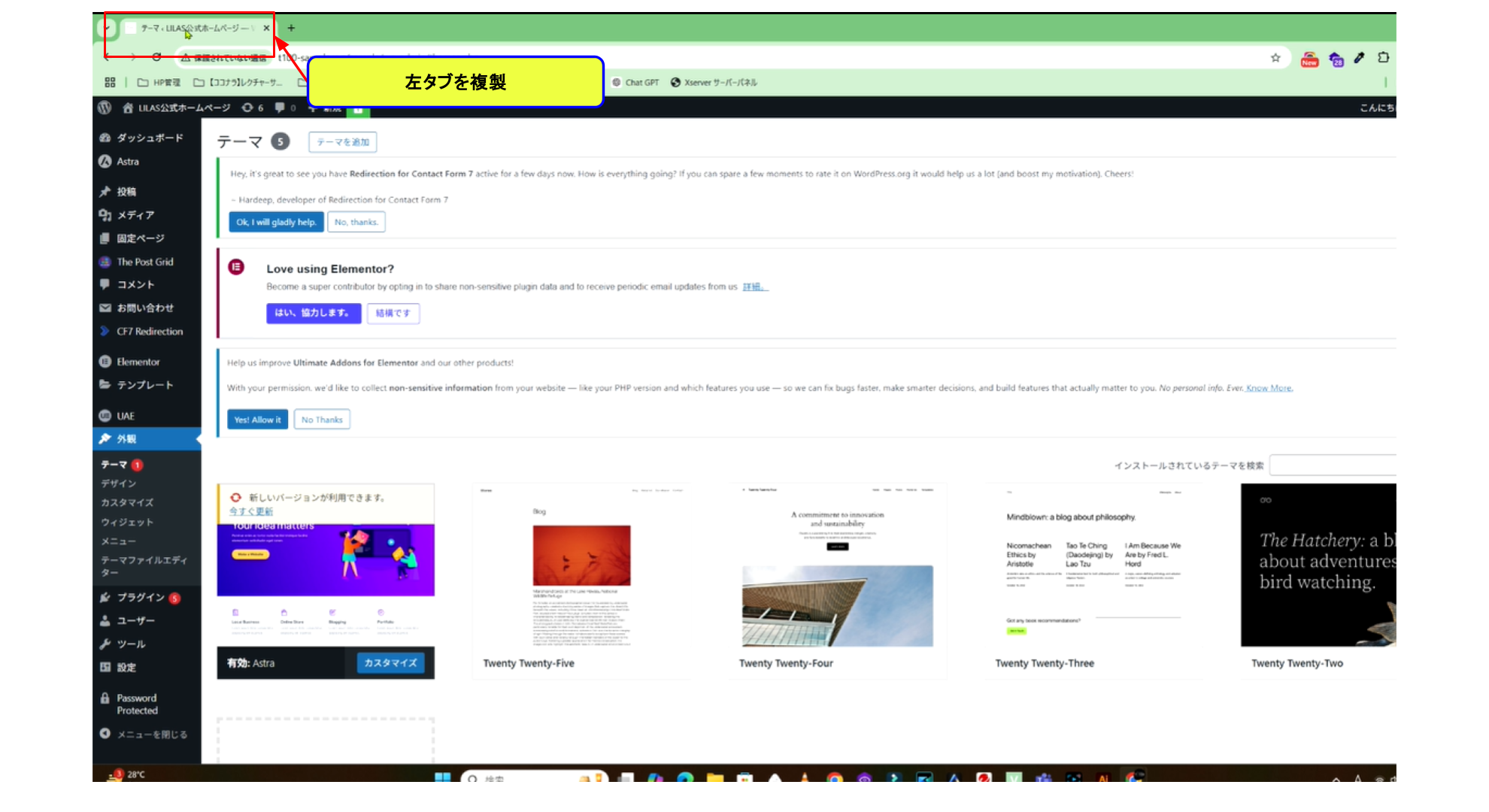Open the new tab plus button
The width and height of the screenshot is (1489, 812).
pos(291,28)
